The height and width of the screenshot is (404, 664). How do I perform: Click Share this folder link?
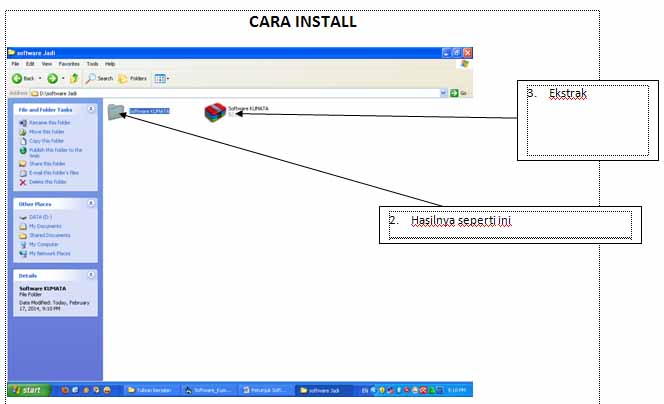click(47, 164)
